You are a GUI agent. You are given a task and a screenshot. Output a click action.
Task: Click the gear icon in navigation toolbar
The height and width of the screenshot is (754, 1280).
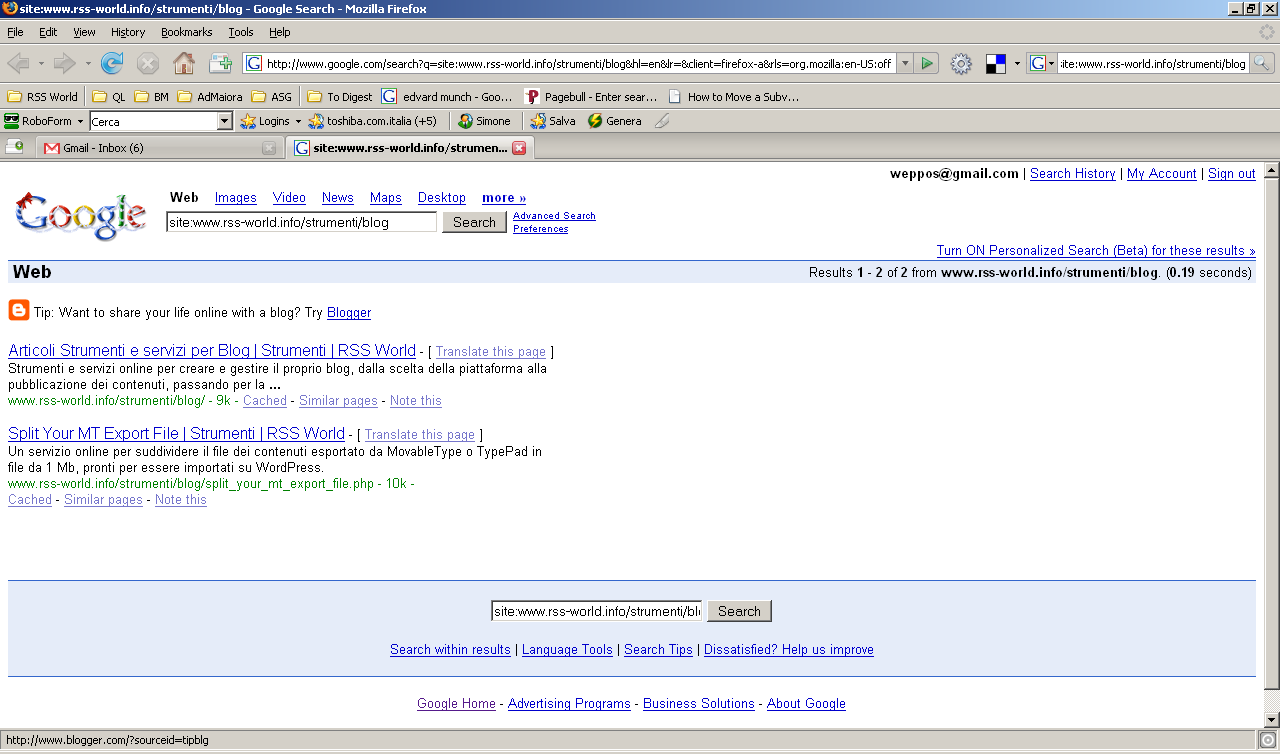pos(961,64)
